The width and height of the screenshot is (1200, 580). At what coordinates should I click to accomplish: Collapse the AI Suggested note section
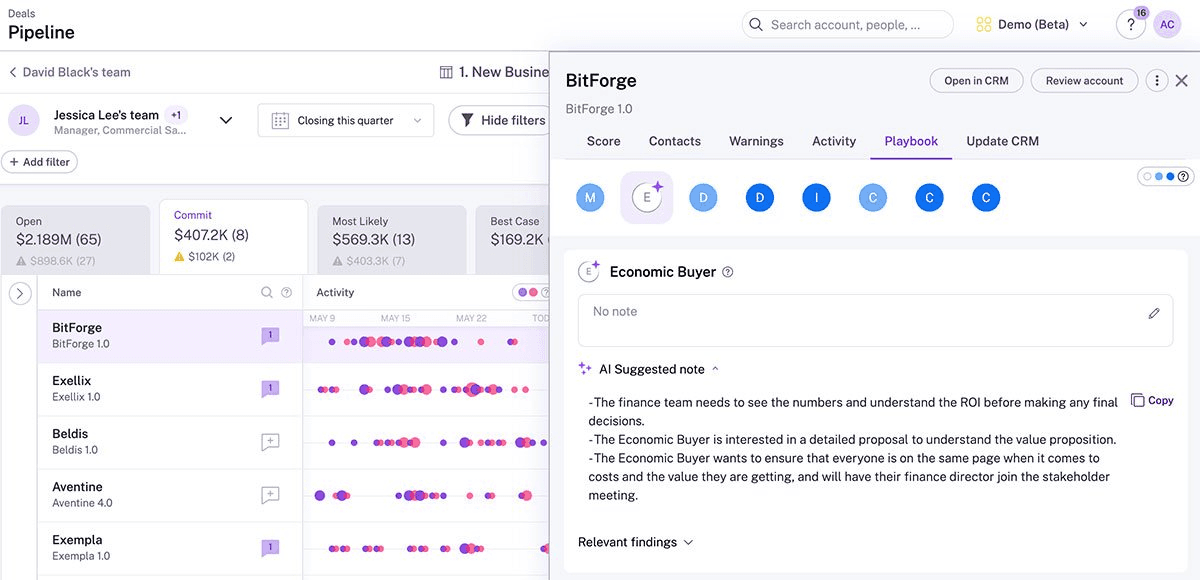point(715,369)
